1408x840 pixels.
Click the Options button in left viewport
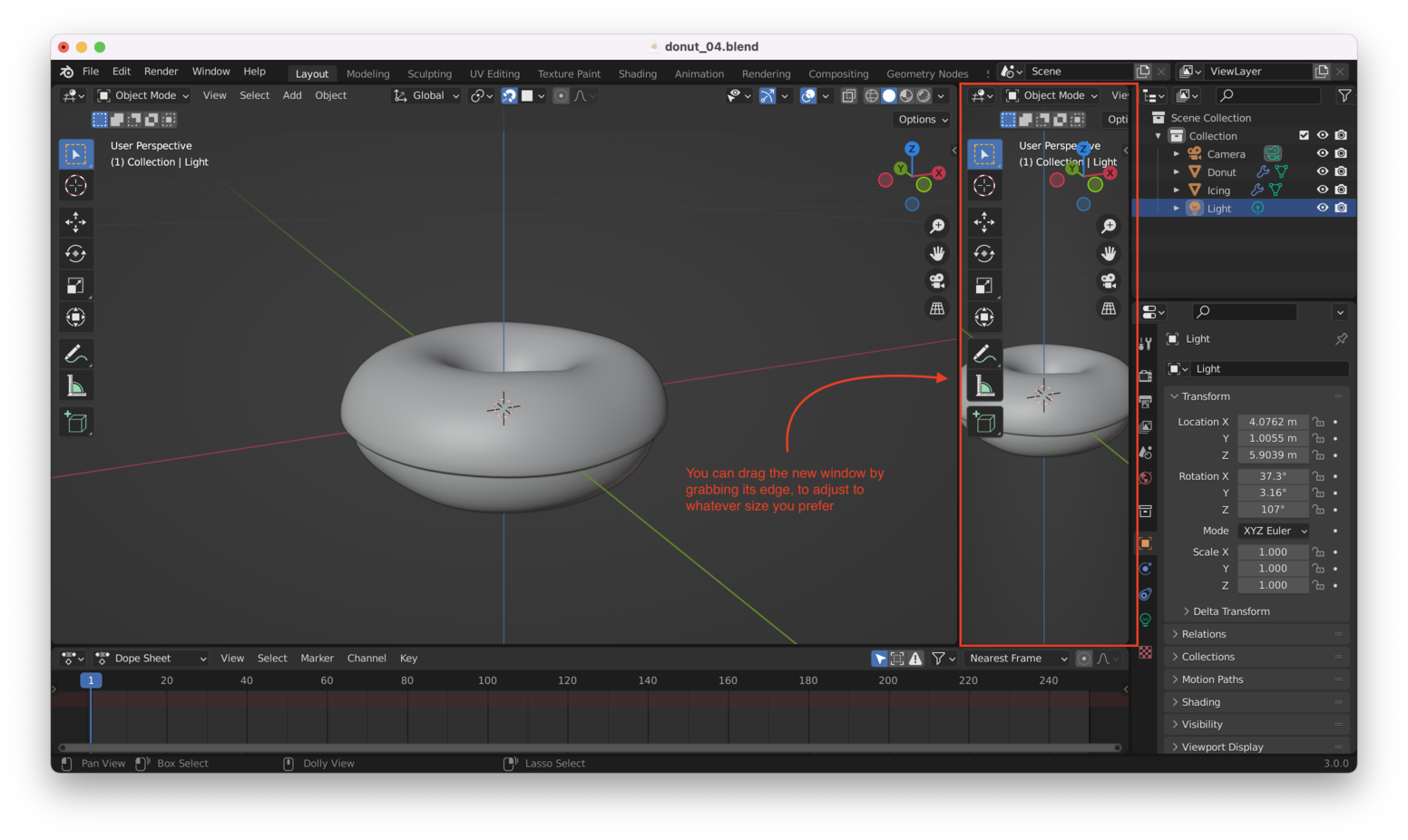pyautogui.click(x=922, y=120)
